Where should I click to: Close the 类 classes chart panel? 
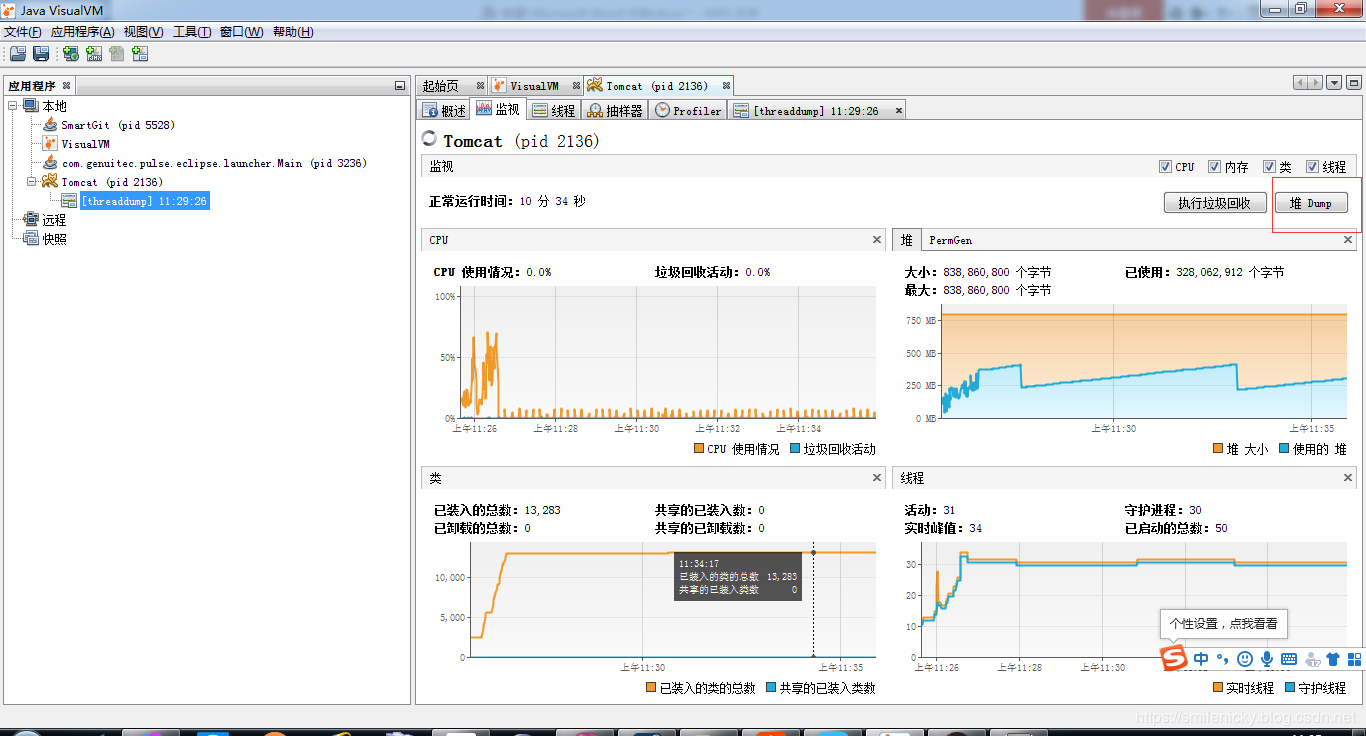click(x=877, y=478)
